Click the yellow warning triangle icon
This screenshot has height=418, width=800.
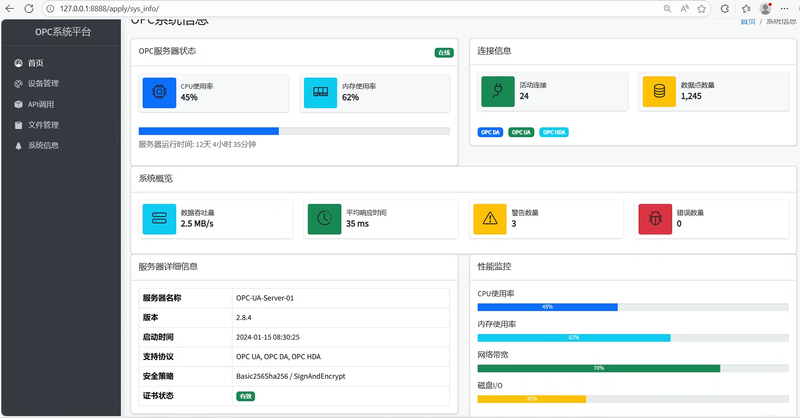coord(489,218)
